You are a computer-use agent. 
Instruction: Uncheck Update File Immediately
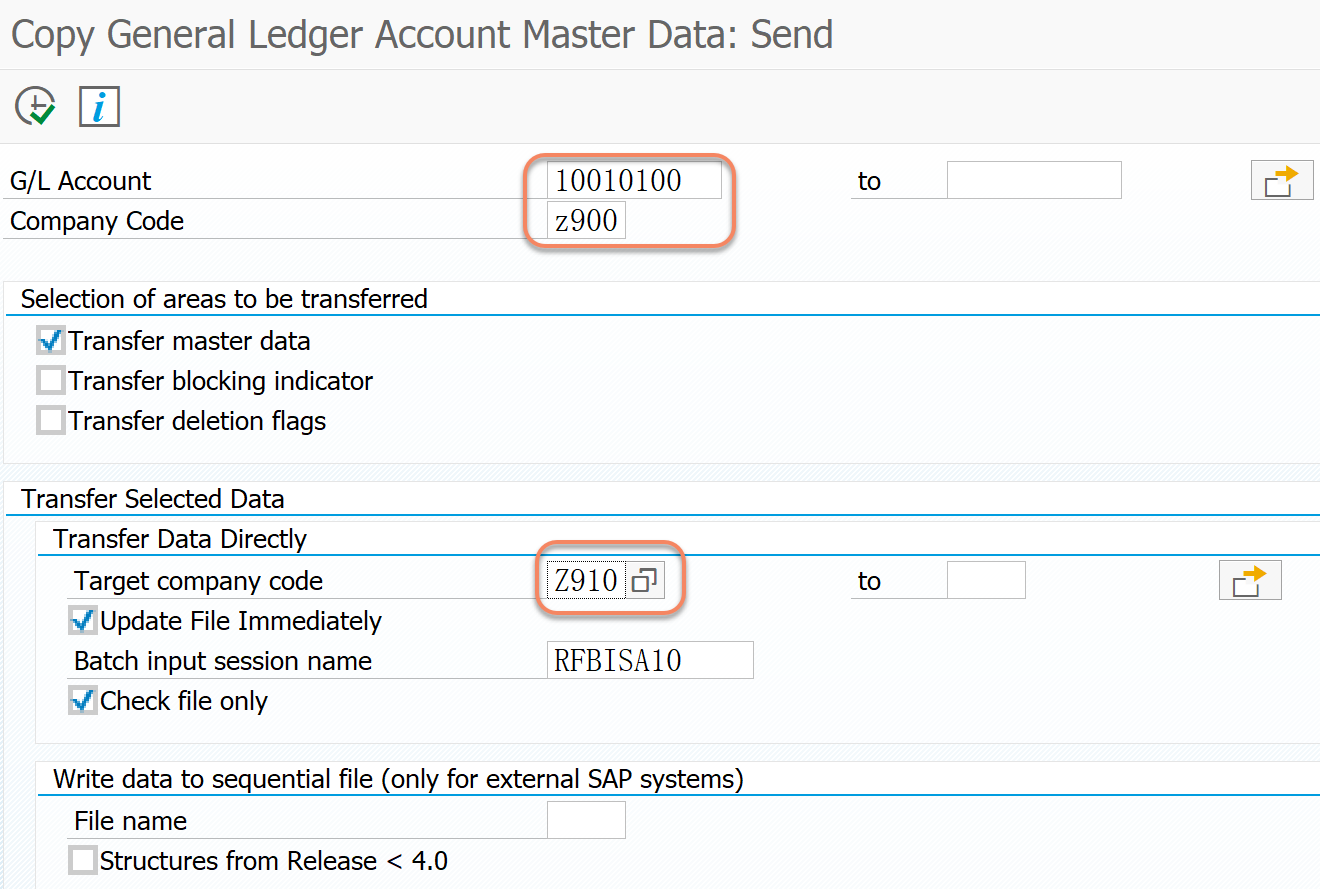[x=84, y=620]
